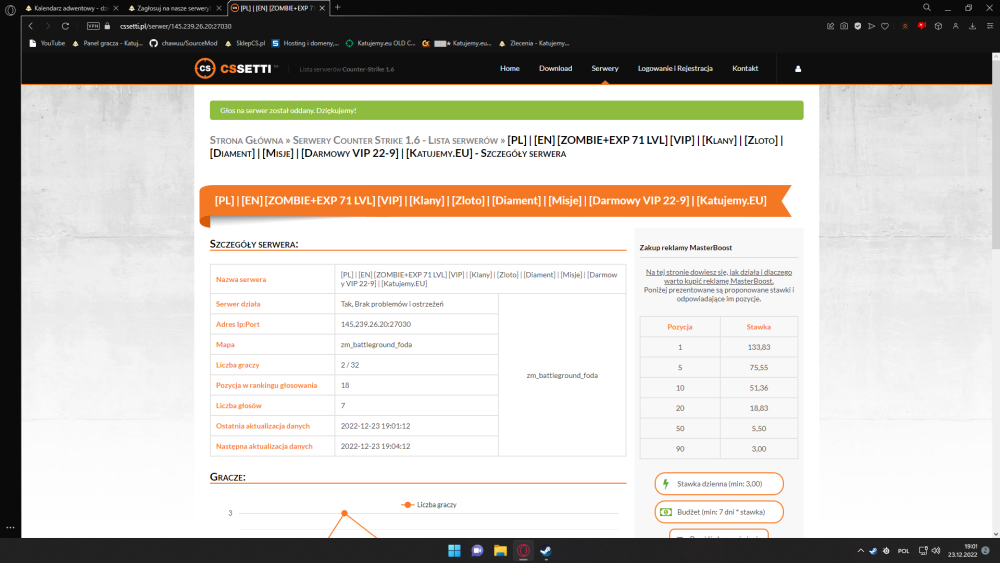Open the Opera menu logo icon
Screen dimensions: 1000x563
[10, 10]
